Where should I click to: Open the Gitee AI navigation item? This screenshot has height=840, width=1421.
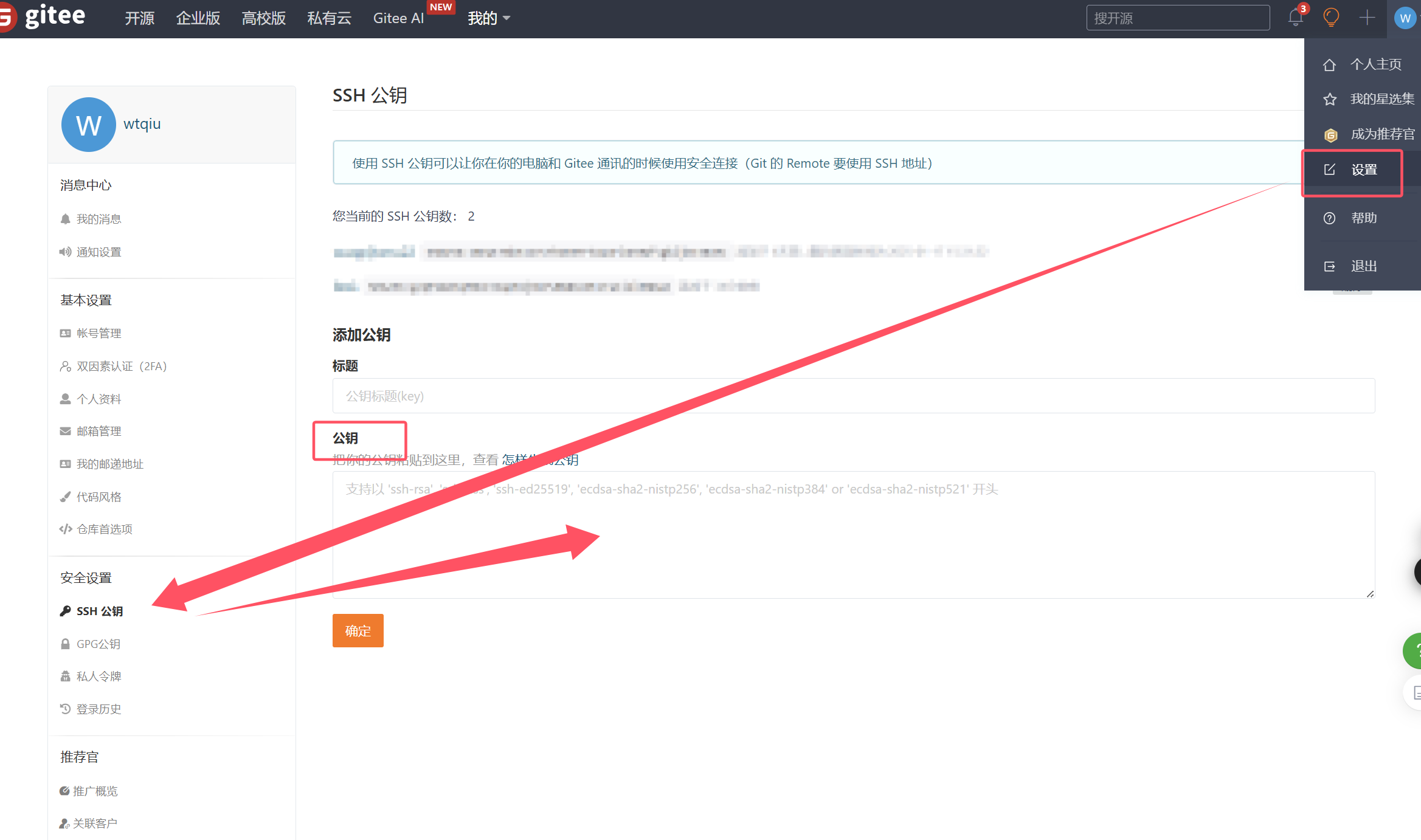click(399, 18)
